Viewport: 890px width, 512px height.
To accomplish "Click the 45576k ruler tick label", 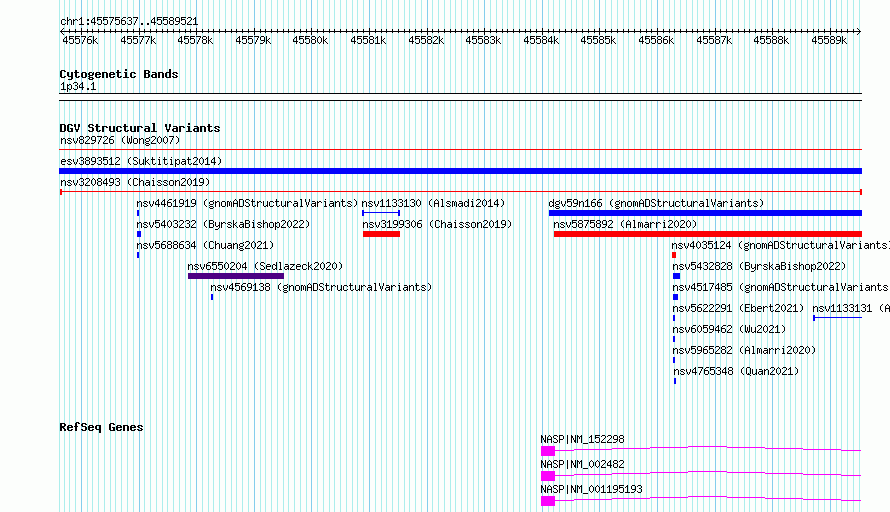I will point(80,40).
